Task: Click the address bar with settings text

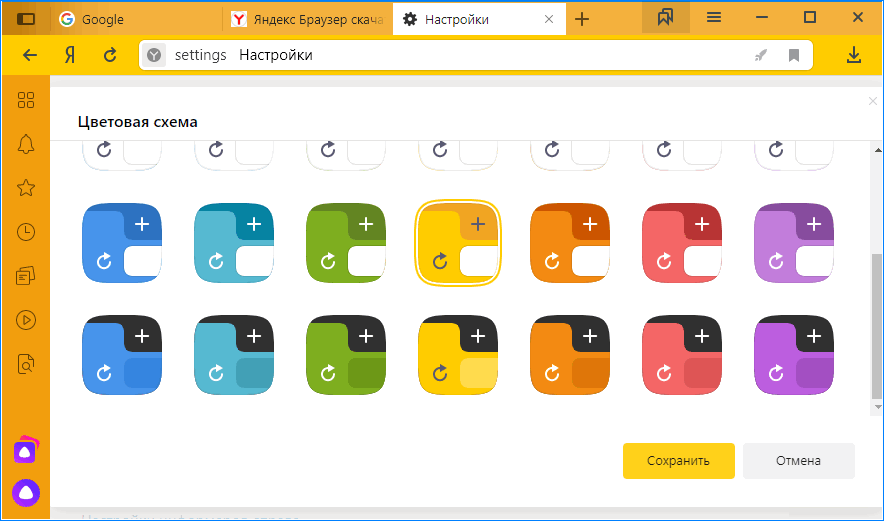Action: [450, 55]
